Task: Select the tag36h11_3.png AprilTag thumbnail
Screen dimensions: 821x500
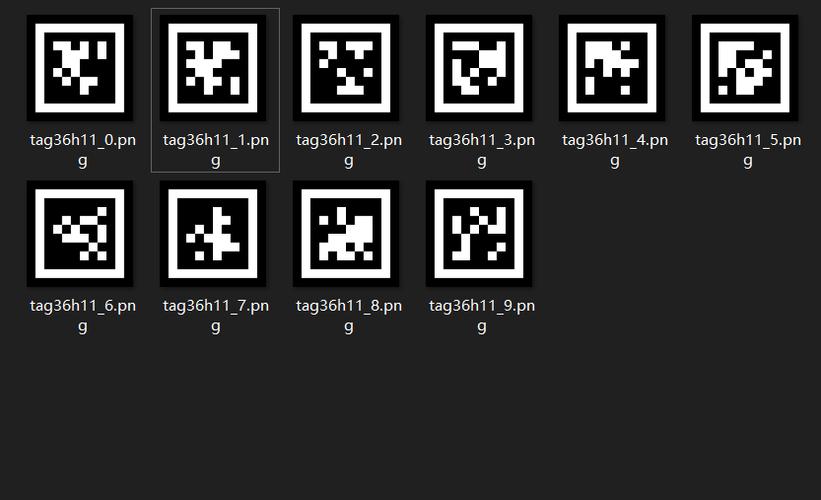Action: (479, 68)
